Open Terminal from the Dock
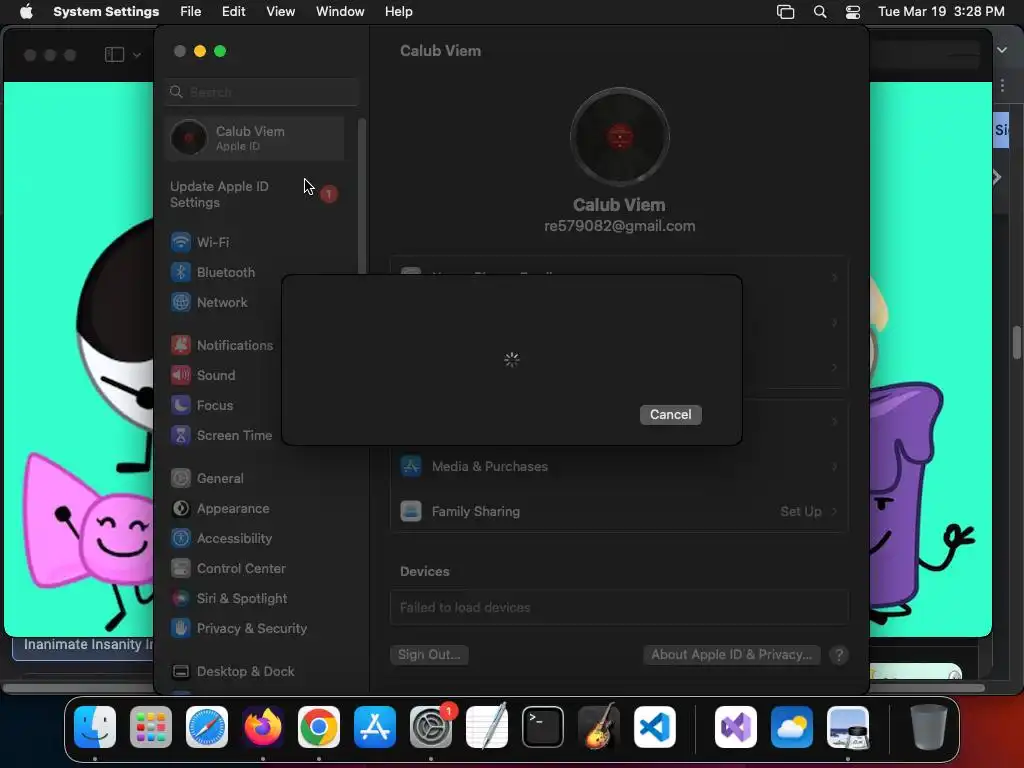1024x768 pixels. tap(543, 727)
